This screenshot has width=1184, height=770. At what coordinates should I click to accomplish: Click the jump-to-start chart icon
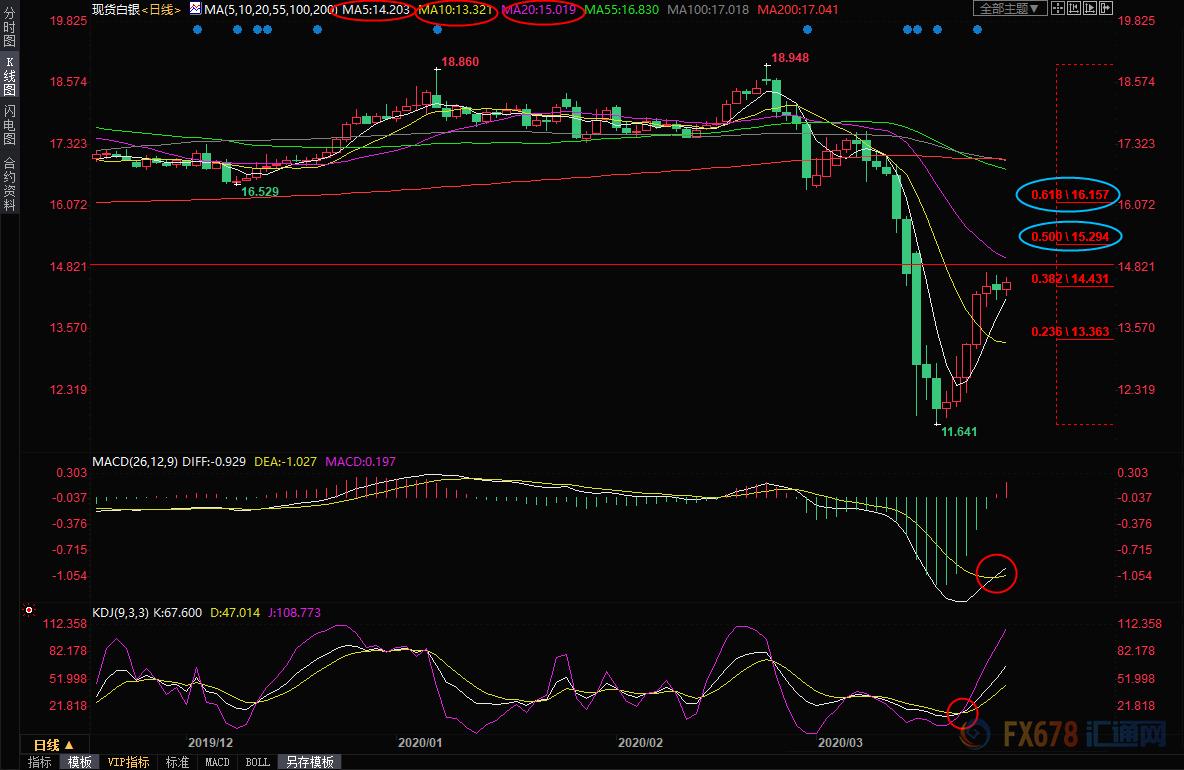coord(1074,8)
